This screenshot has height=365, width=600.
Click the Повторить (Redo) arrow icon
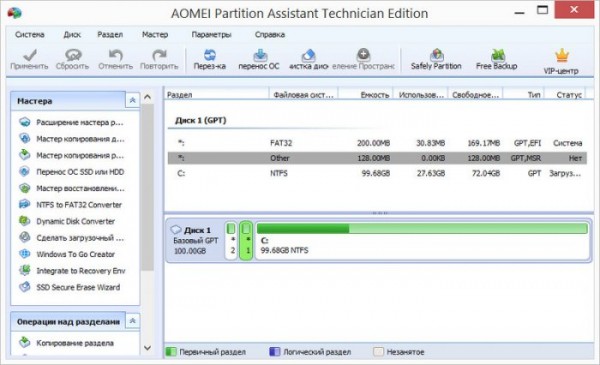pos(159,55)
